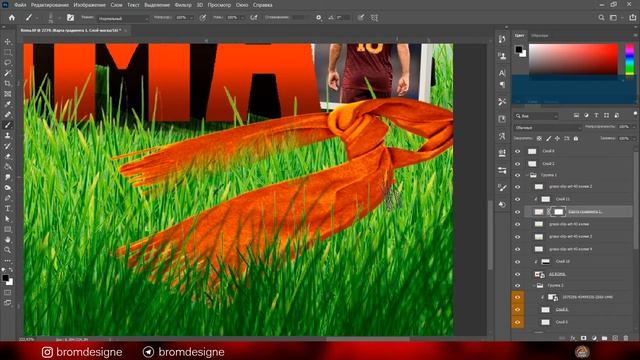The image size is (640, 360).
Task: Select the Clone Stamp tool
Action: pyautogui.click(x=8, y=136)
